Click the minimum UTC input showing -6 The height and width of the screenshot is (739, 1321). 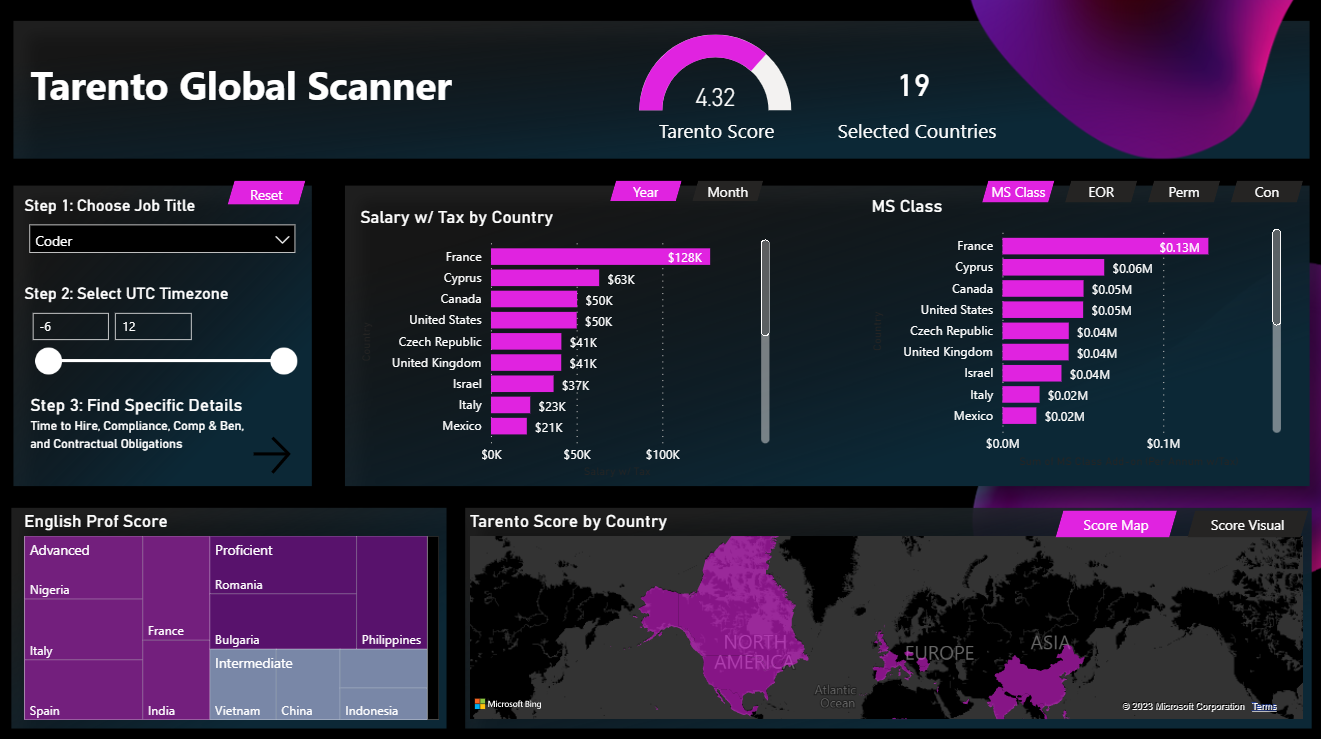click(x=70, y=326)
